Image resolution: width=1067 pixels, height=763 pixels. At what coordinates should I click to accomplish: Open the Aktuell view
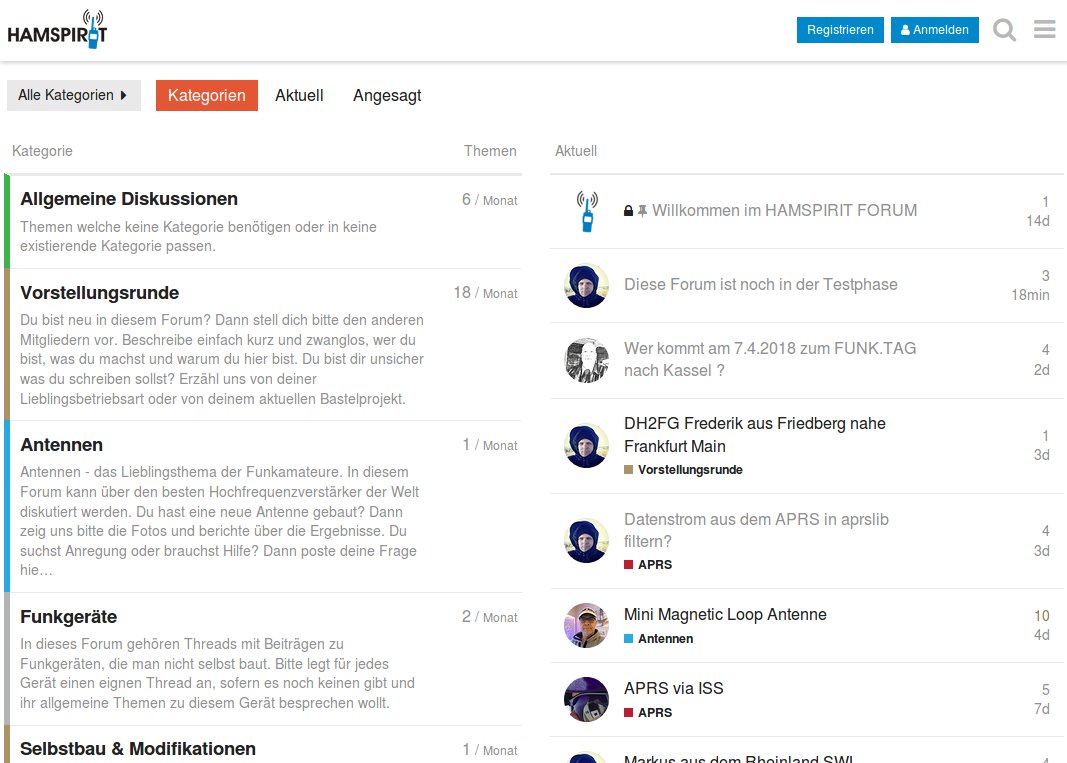(x=299, y=95)
